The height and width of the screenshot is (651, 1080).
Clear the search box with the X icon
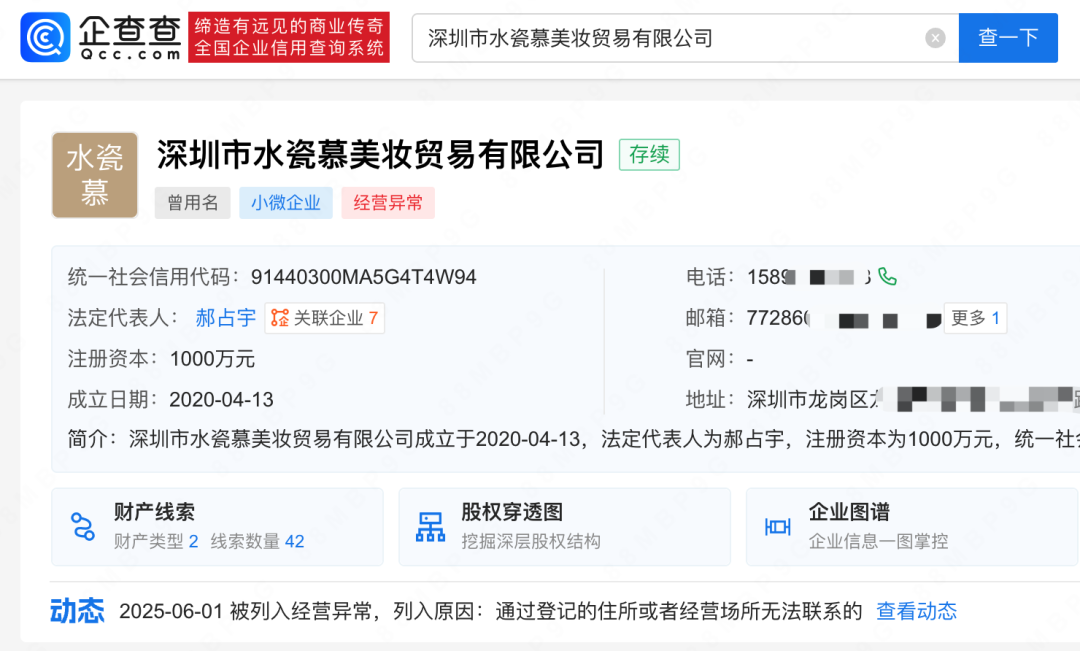pos(935,37)
